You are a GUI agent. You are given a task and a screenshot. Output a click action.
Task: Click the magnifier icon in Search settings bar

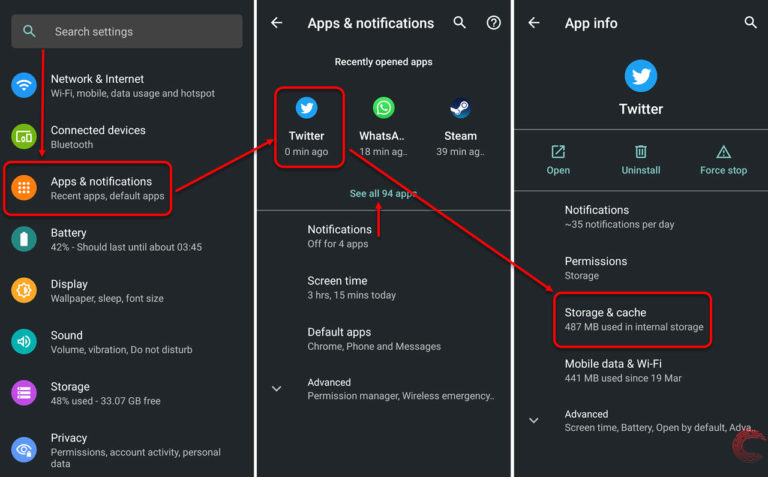pos(29,31)
